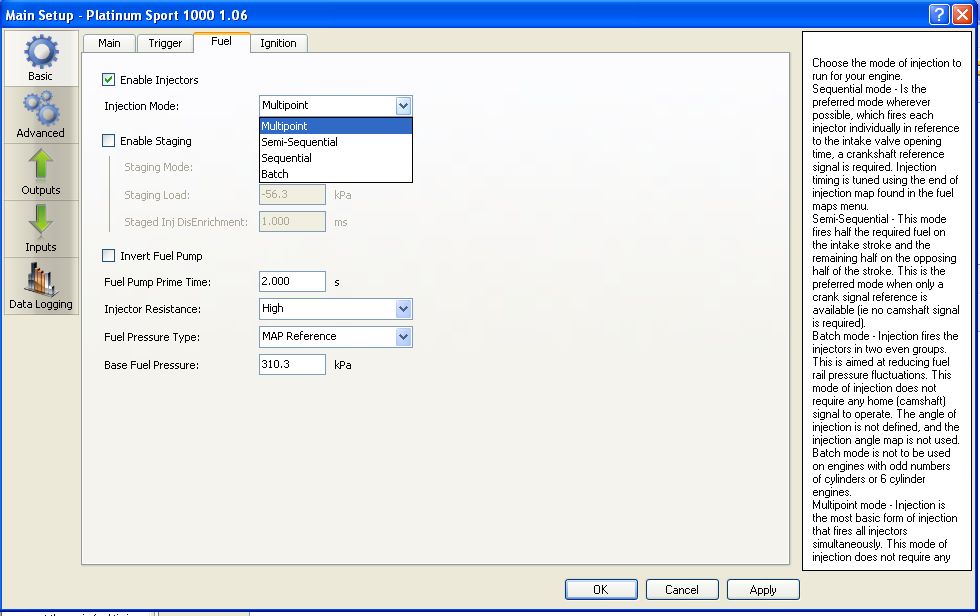Click the Injector Resistance label
The height and width of the screenshot is (616, 980).
pos(152,309)
